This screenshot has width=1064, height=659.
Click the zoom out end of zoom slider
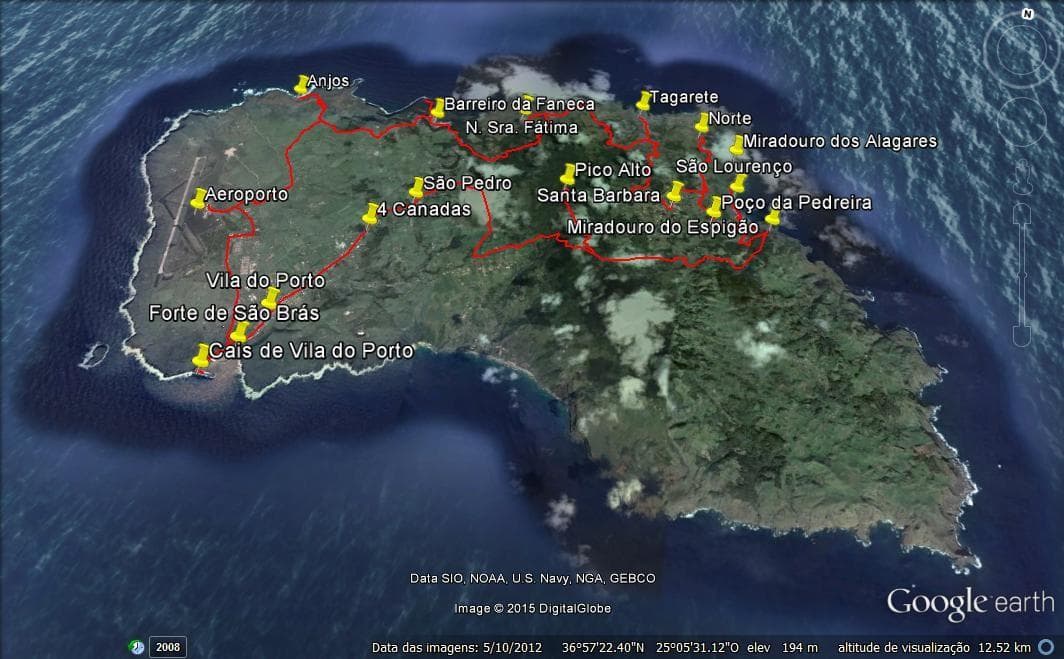(1022, 336)
